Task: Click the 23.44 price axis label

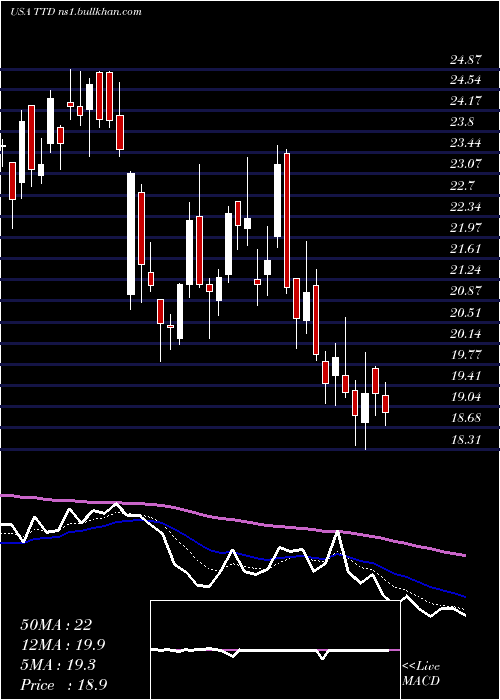Action: pos(466,143)
